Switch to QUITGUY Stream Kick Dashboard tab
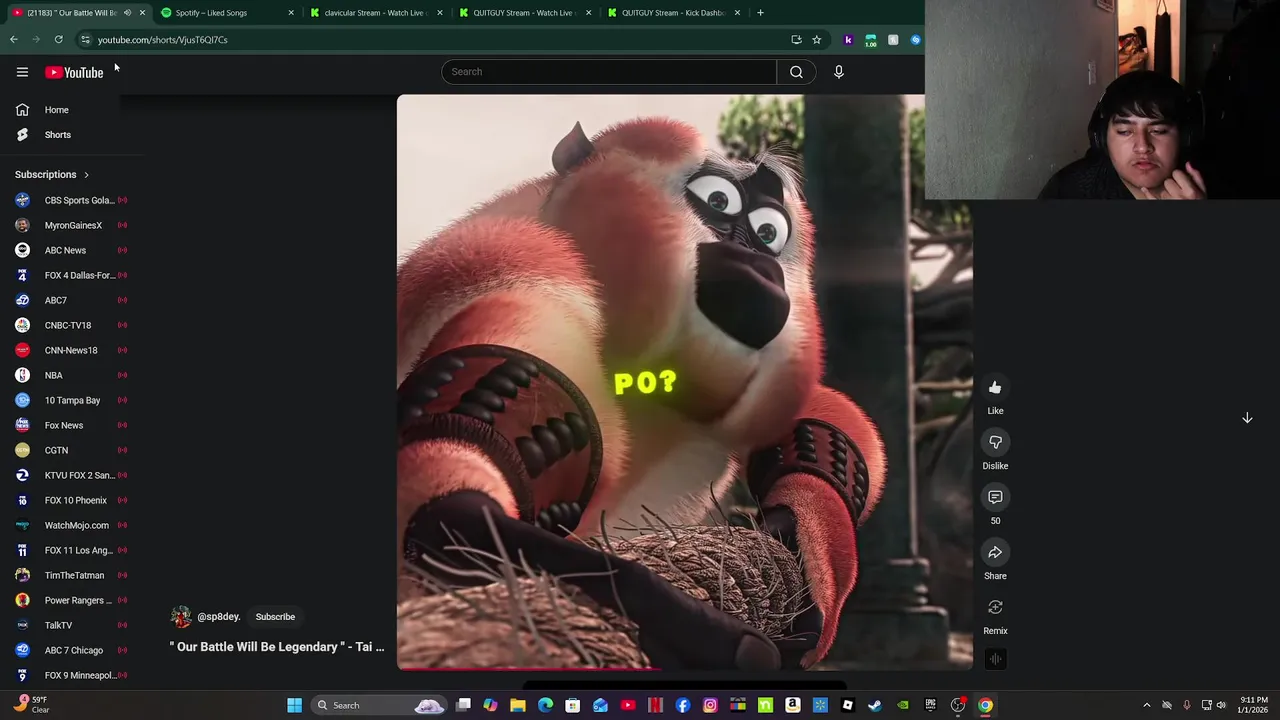The width and height of the screenshot is (1280, 720). point(673,13)
